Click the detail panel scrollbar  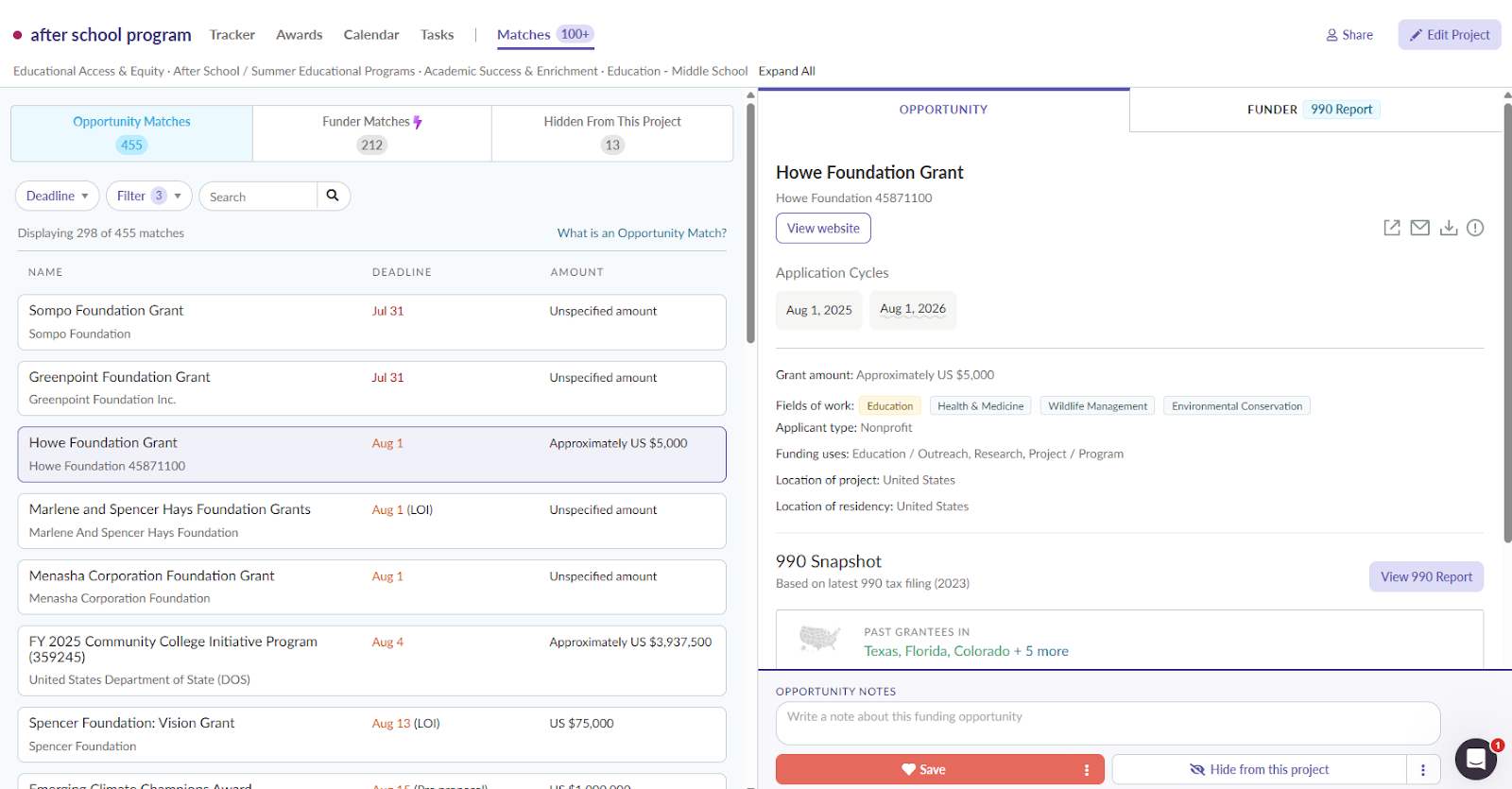(1507, 321)
